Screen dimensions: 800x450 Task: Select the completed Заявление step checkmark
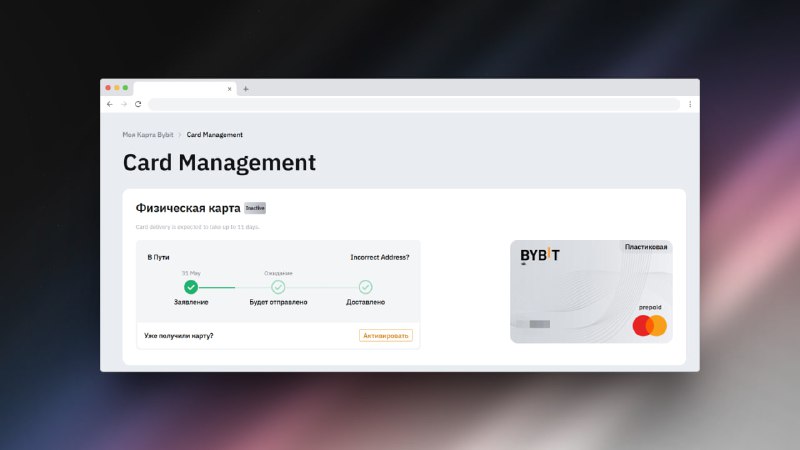point(191,287)
